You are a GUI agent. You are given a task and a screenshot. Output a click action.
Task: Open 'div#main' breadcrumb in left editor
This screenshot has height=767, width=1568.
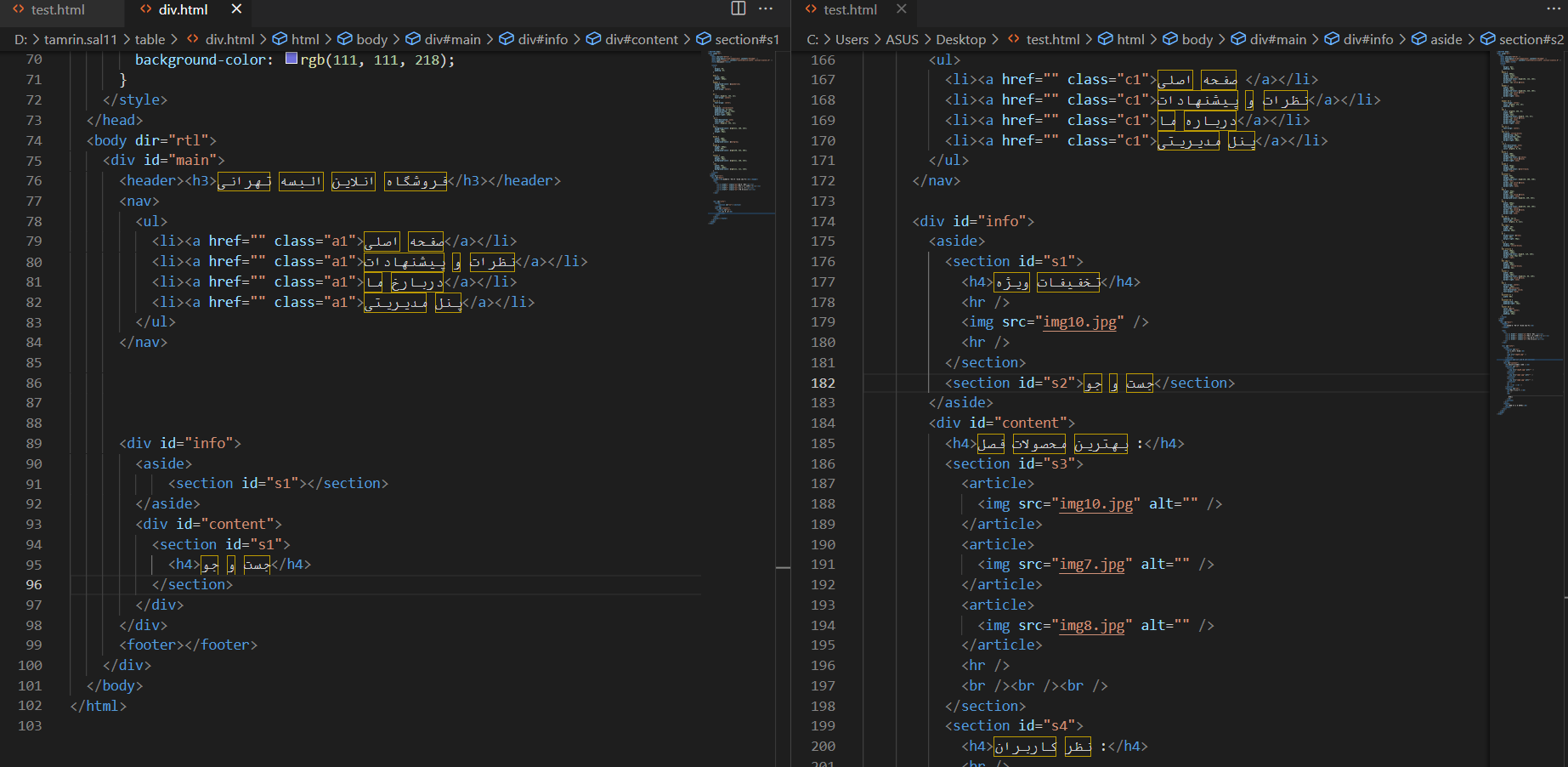pos(453,39)
